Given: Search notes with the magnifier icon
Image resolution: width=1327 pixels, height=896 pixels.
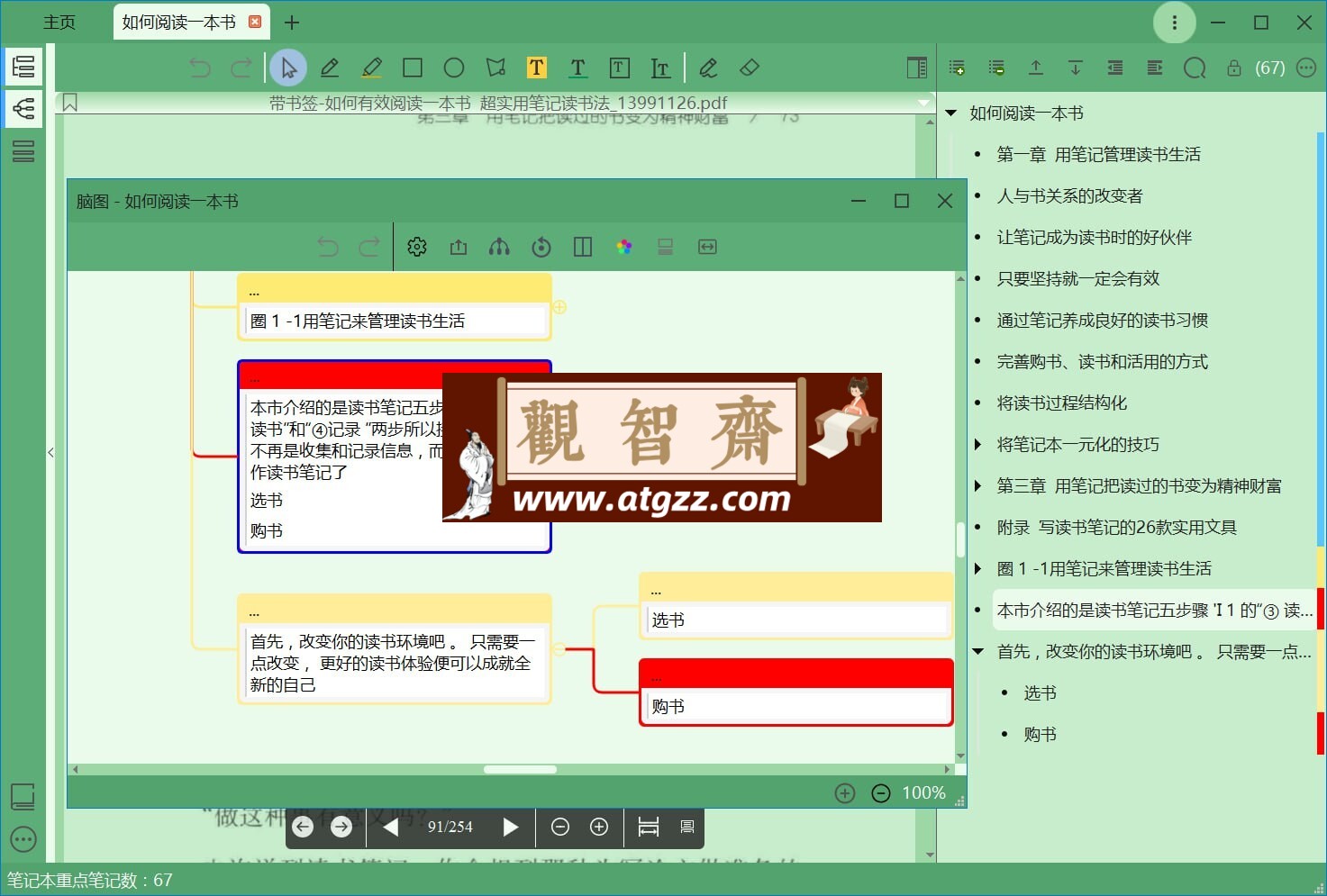Looking at the screenshot, I should [1195, 68].
